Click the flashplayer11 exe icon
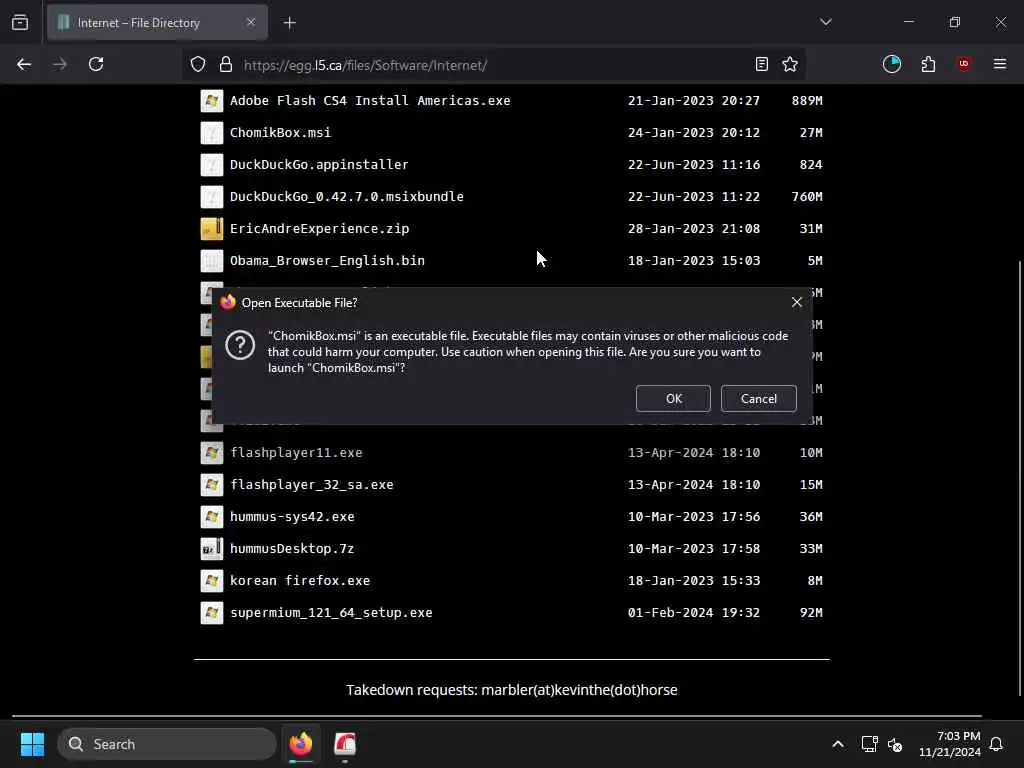Image resolution: width=1024 pixels, height=768 pixels. tap(212, 453)
